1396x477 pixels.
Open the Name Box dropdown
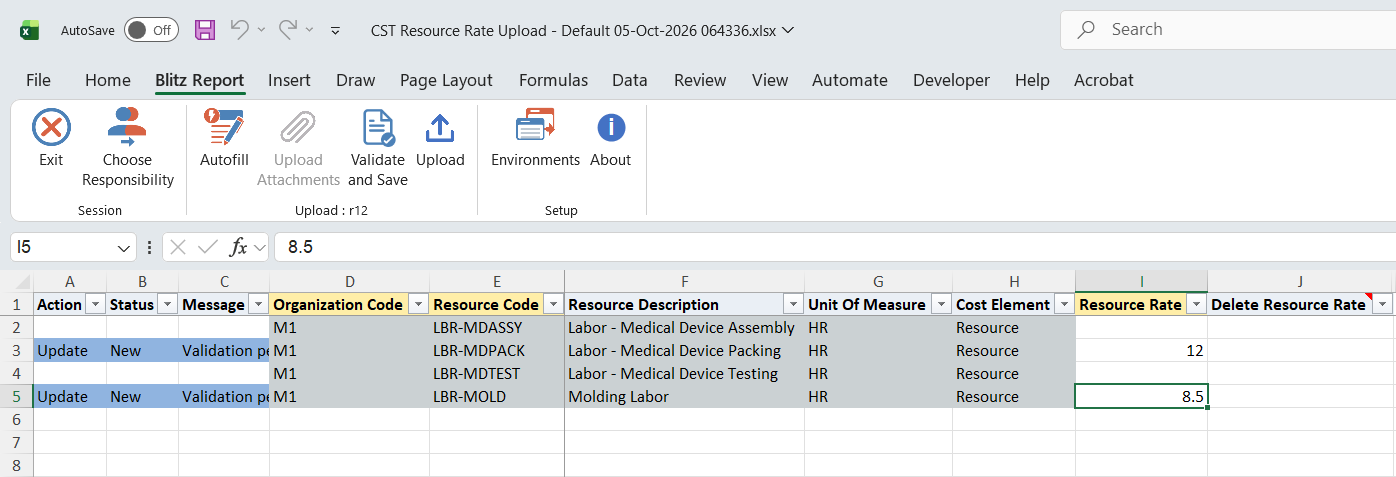click(124, 247)
